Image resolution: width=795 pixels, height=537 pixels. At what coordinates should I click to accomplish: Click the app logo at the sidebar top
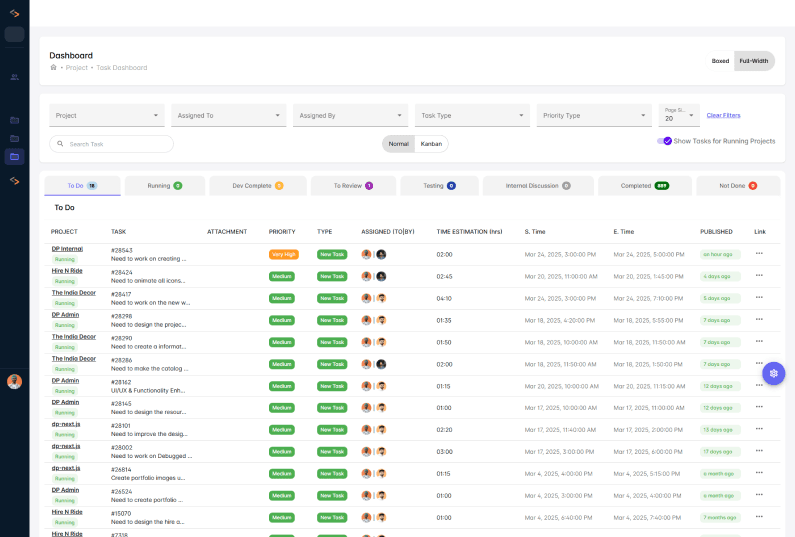[14, 11]
